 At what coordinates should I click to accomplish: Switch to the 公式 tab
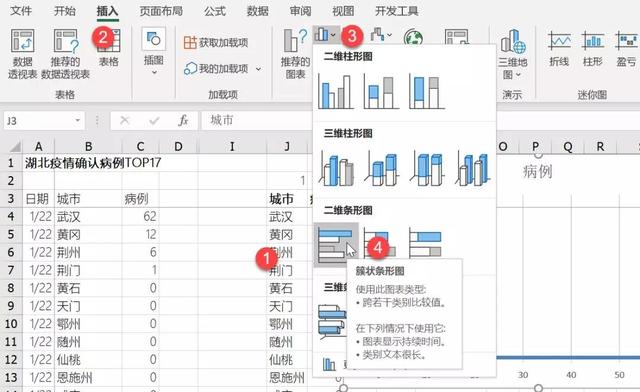click(215, 11)
